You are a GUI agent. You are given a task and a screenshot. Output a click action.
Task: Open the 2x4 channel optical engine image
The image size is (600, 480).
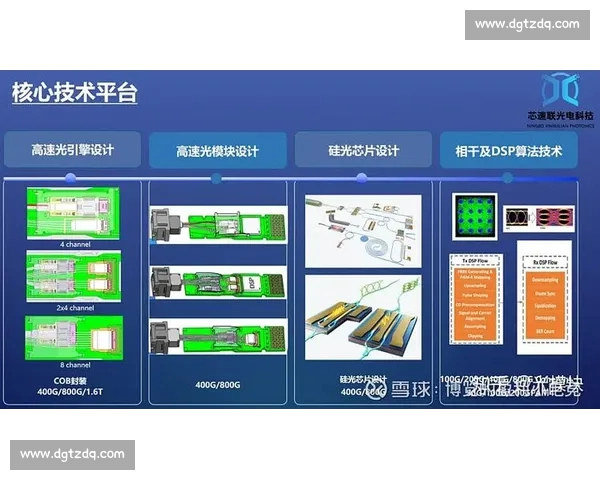(73, 276)
